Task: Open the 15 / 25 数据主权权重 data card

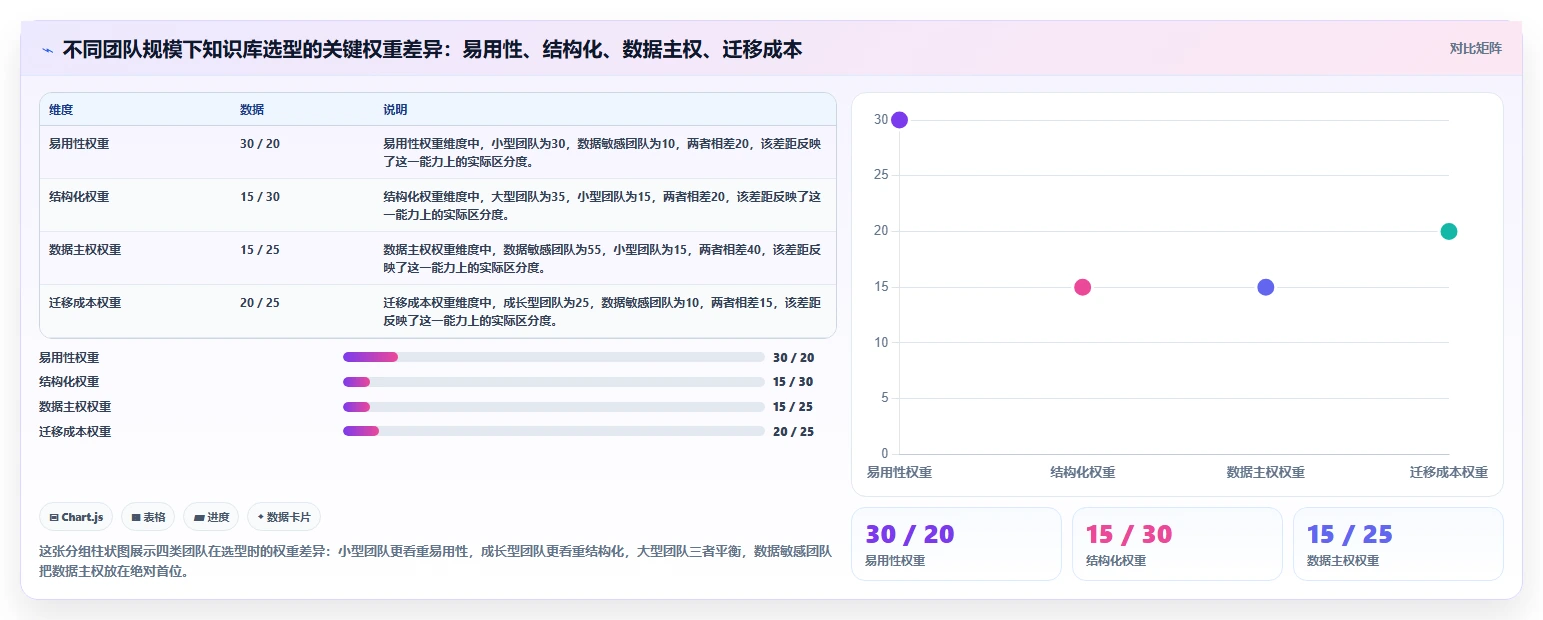Action: (x=1398, y=544)
